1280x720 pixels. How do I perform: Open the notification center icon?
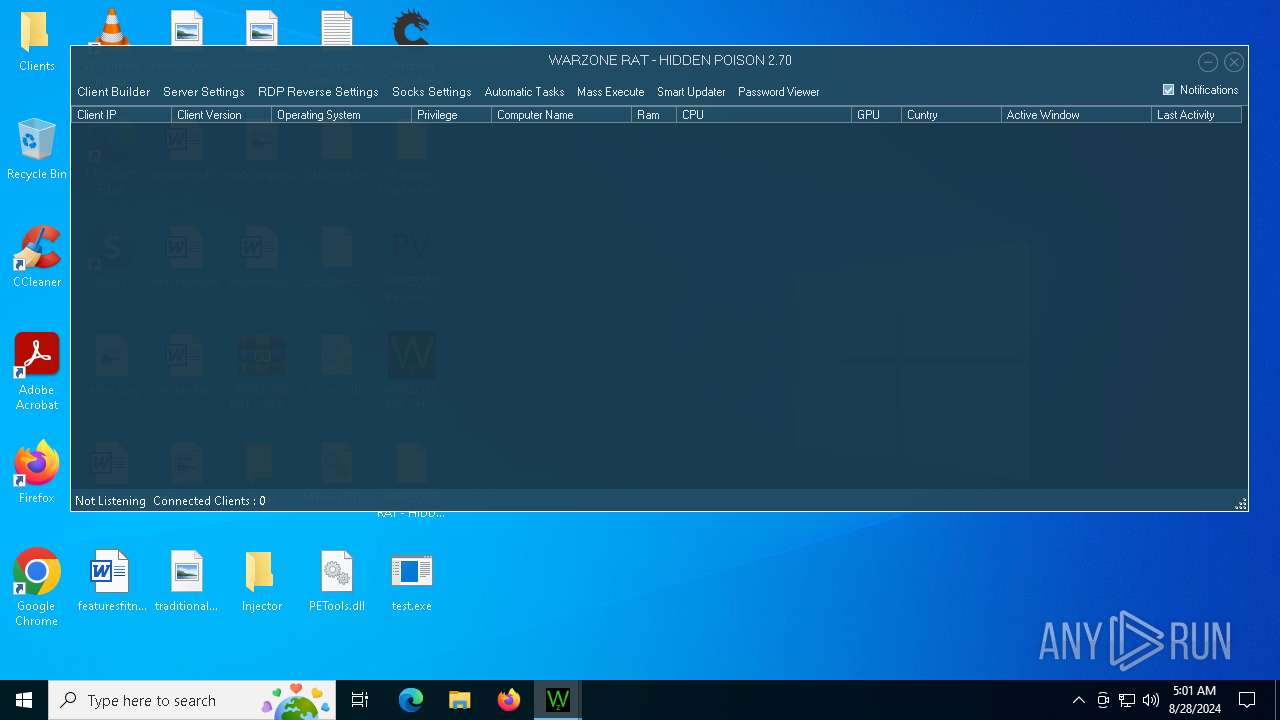(1247, 700)
